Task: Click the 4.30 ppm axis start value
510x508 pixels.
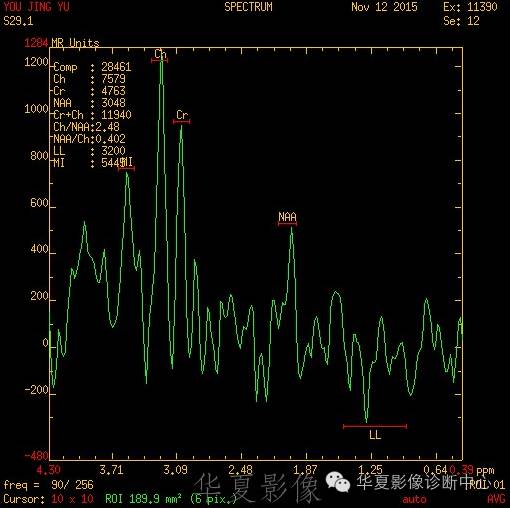Action: 49,470
